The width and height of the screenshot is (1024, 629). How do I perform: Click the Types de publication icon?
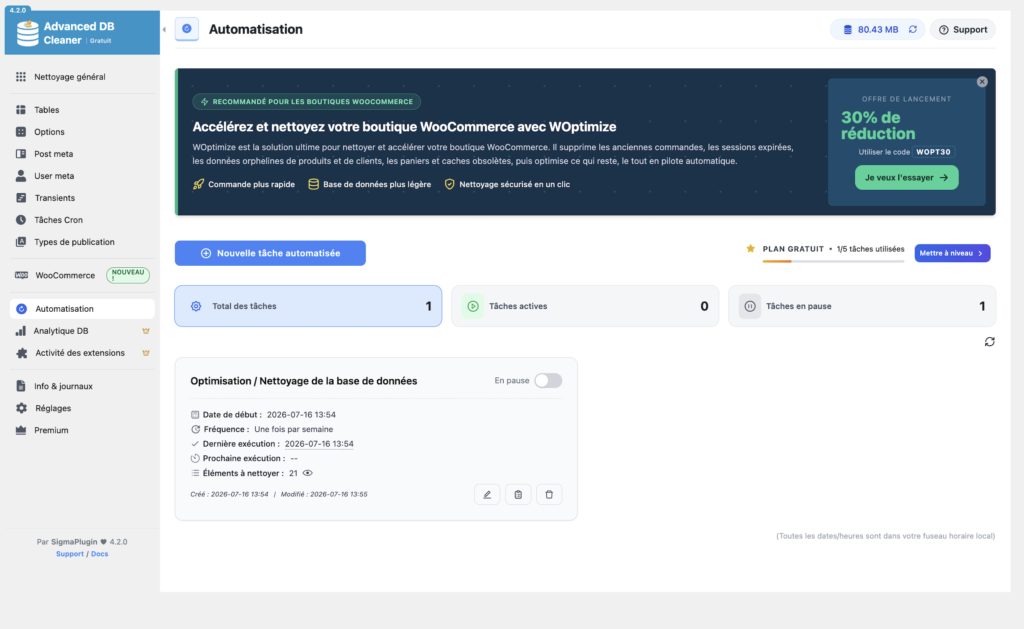pos(21,242)
